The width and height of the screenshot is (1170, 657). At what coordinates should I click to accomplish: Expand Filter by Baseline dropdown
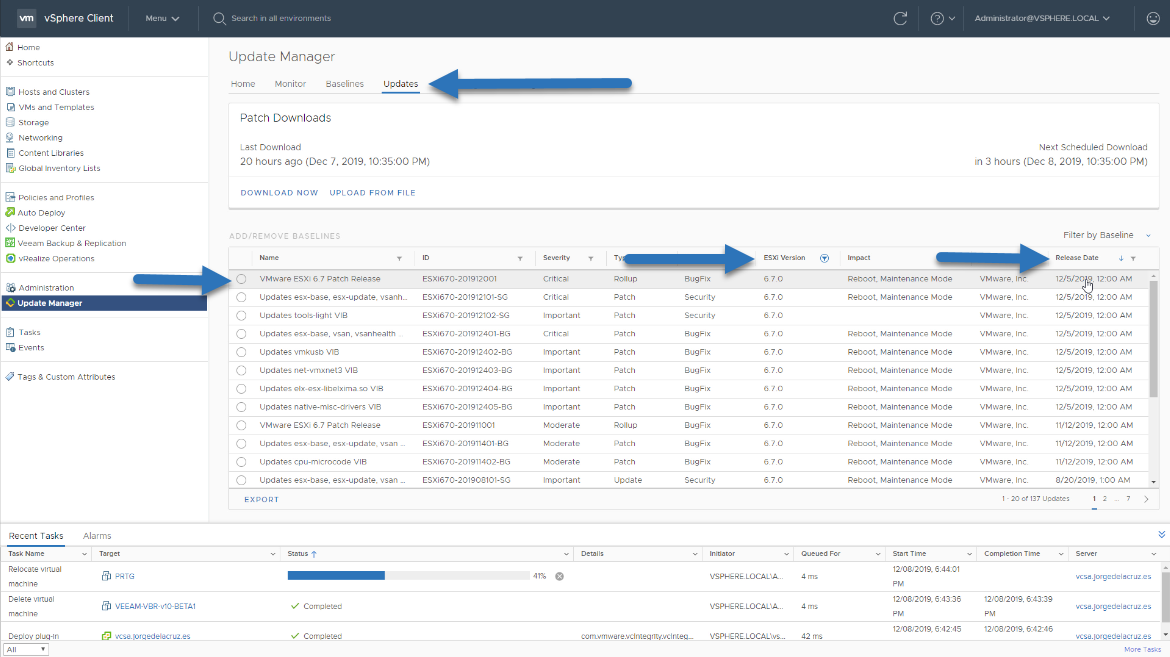(1107, 235)
